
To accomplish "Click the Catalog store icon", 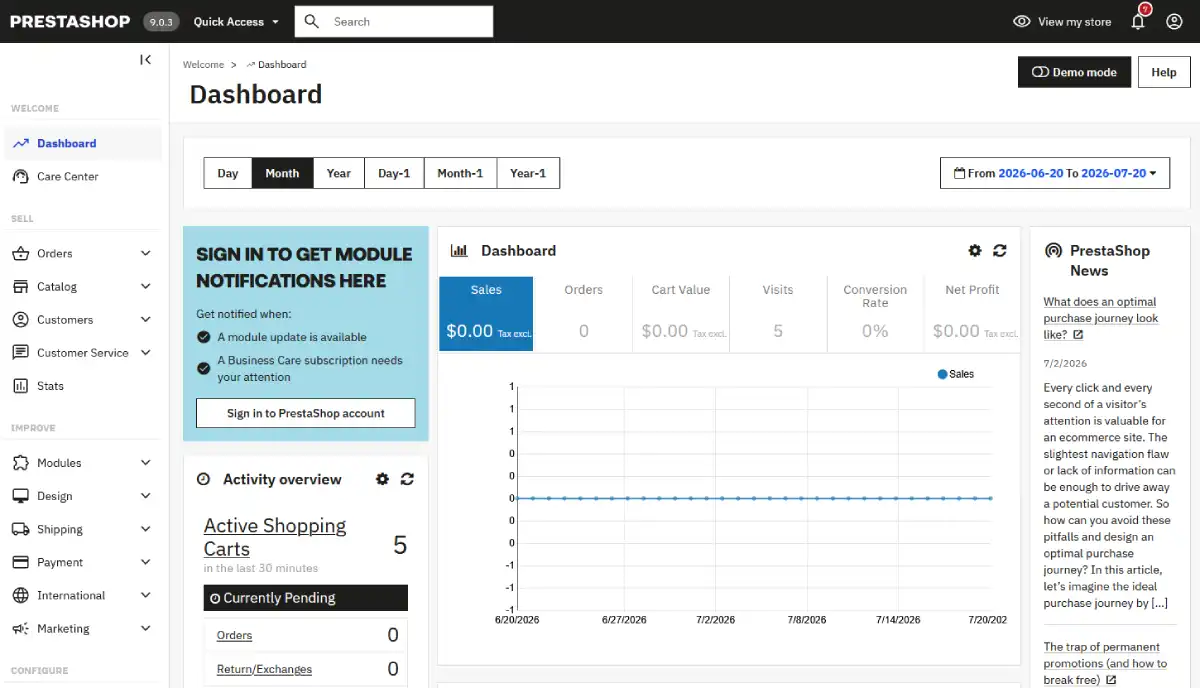I will pos(20,286).
